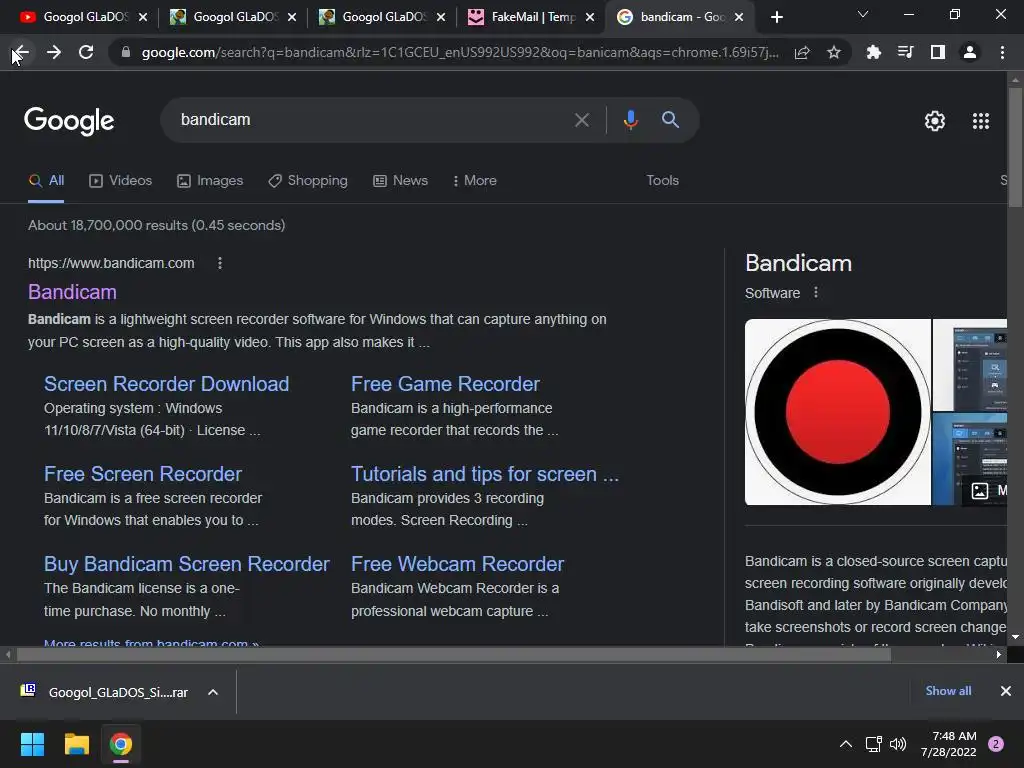Viewport: 1024px width, 768px height.
Task: Open the Bandicam main result link
Action: coord(72,292)
